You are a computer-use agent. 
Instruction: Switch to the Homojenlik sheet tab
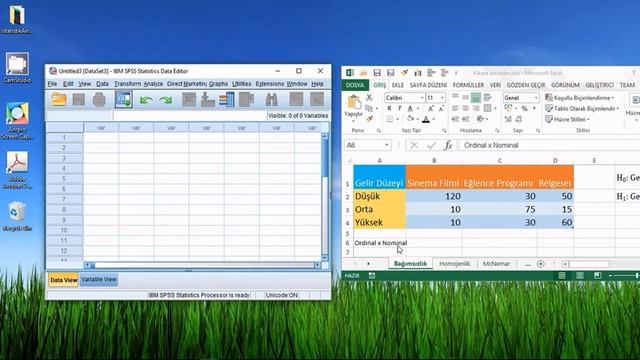tap(454, 264)
